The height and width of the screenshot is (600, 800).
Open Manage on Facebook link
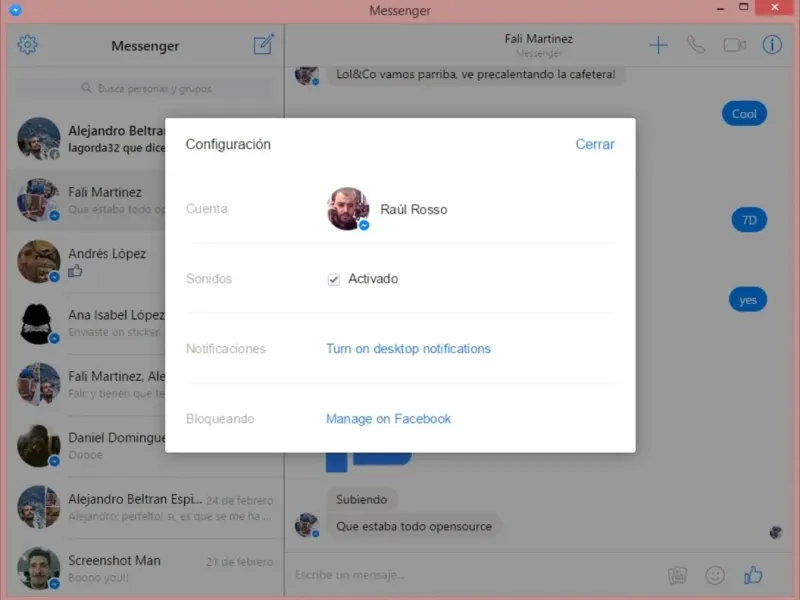pos(388,419)
